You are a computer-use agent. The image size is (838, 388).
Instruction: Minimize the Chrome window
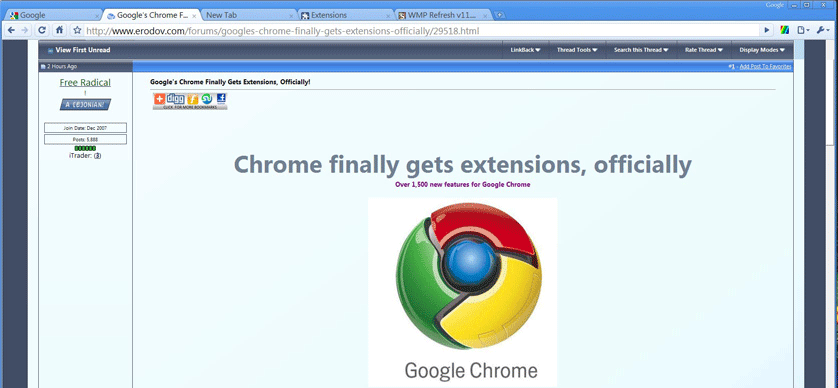point(795,5)
